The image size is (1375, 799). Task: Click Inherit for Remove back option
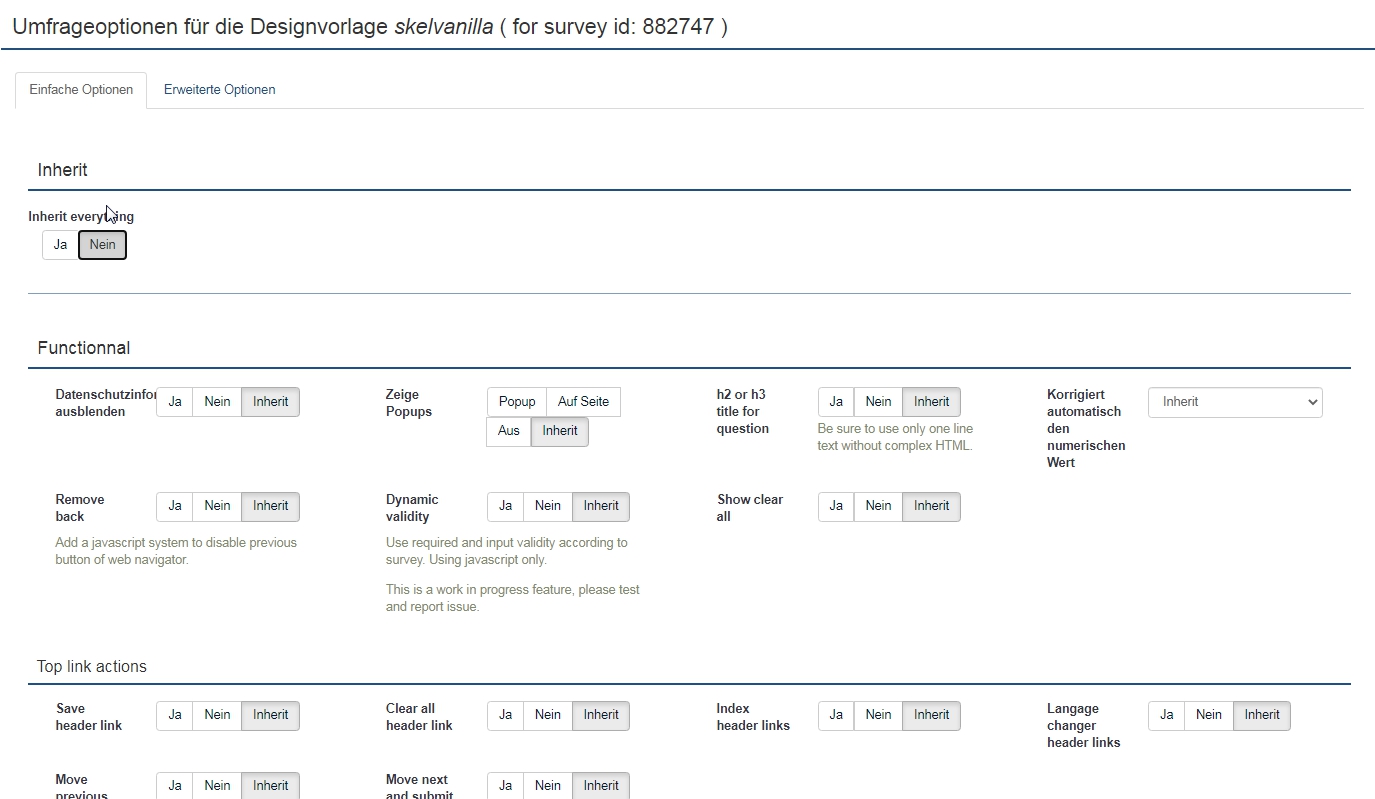coord(270,506)
